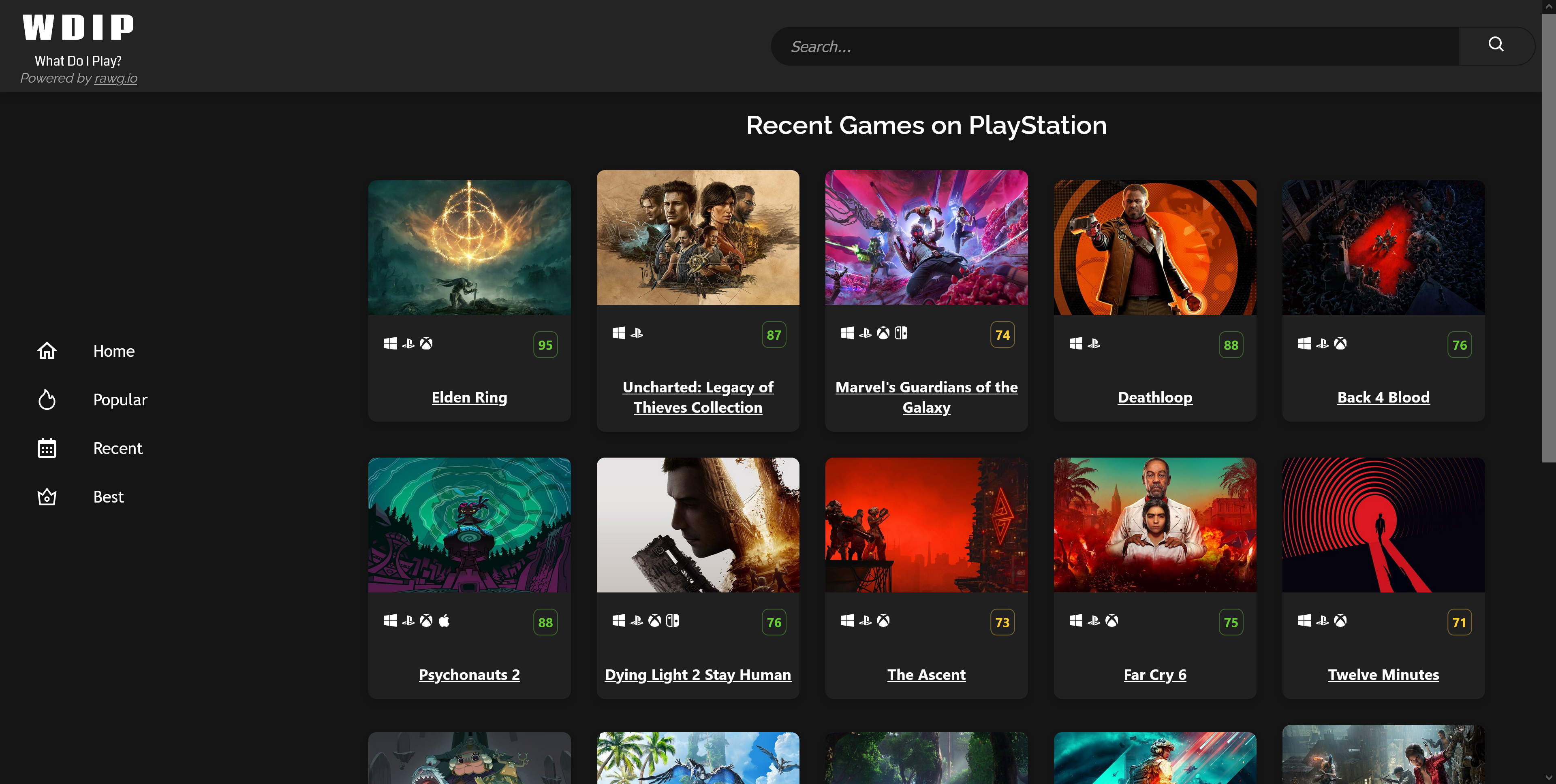Screen dimensions: 1556x784
Task: Click Windows icon on Deathloop card
Action: coord(1076,343)
